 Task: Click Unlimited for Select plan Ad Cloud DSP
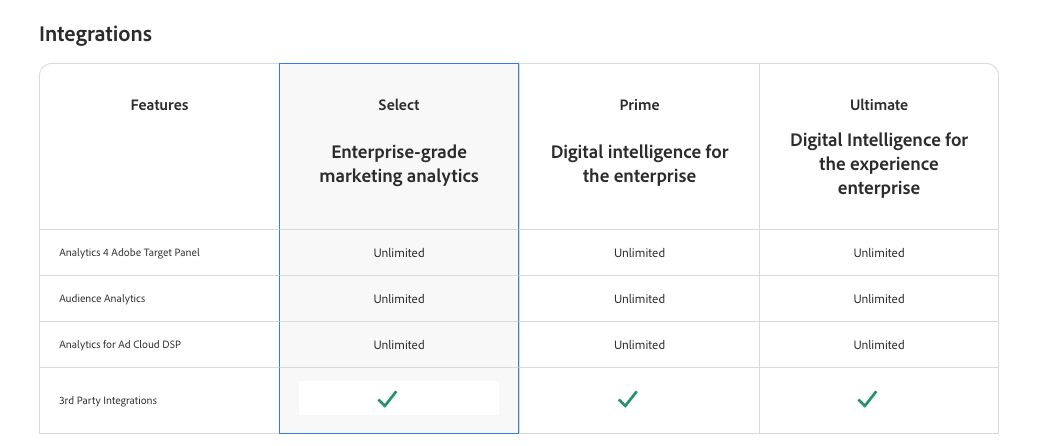click(399, 345)
